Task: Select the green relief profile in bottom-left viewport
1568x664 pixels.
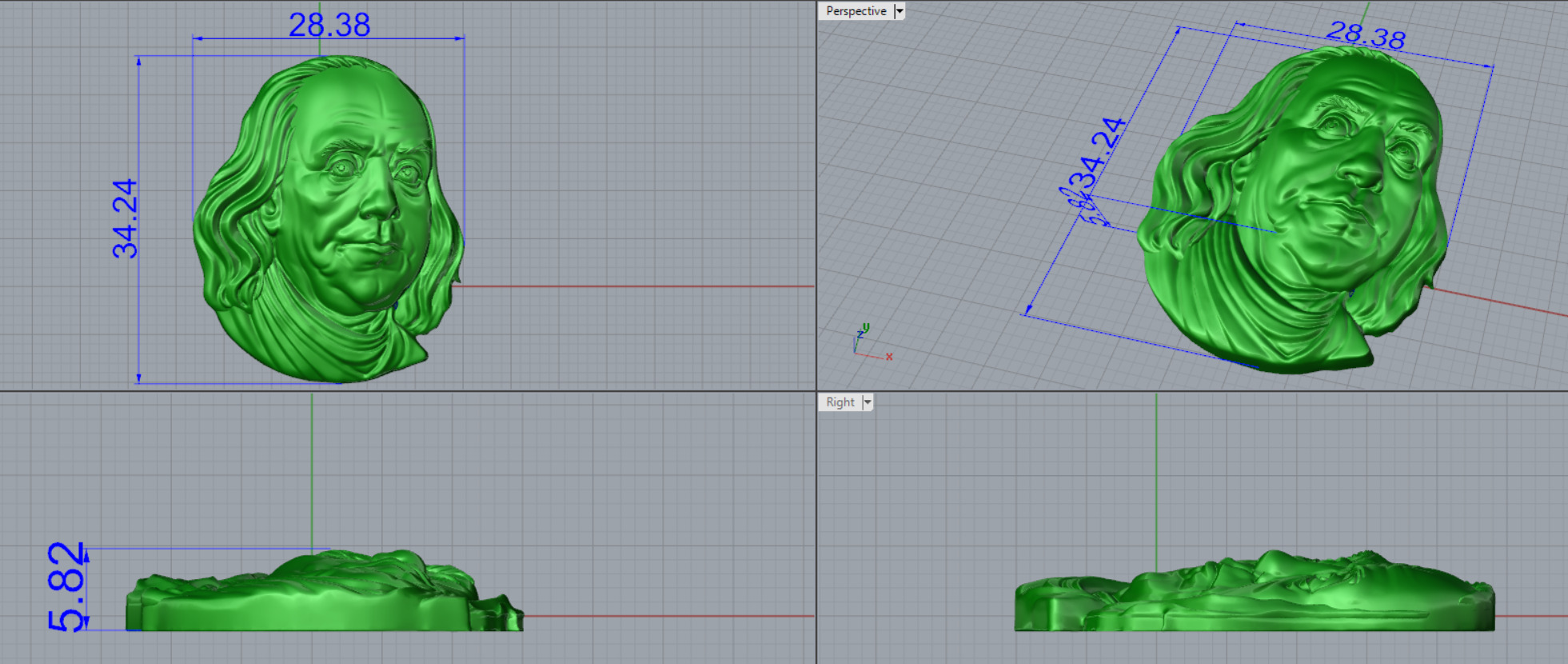Action: [x=324, y=590]
